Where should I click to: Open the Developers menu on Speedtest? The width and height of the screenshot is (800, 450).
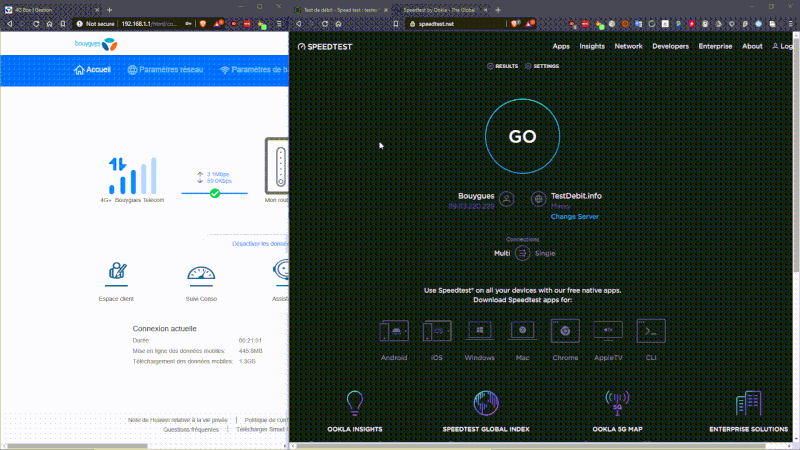670,46
